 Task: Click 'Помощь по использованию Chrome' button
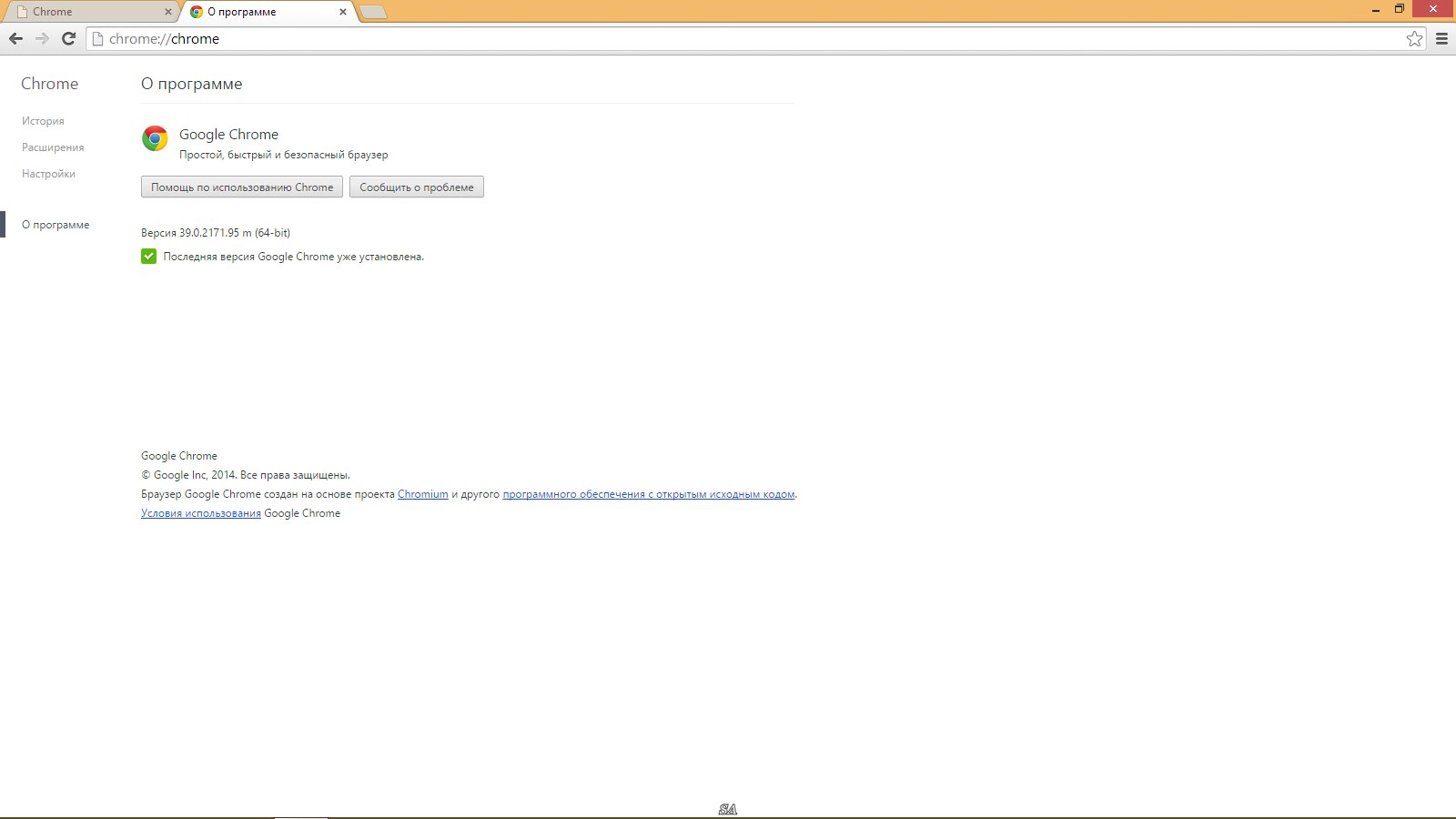pyautogui.click(x=242, y=187)
